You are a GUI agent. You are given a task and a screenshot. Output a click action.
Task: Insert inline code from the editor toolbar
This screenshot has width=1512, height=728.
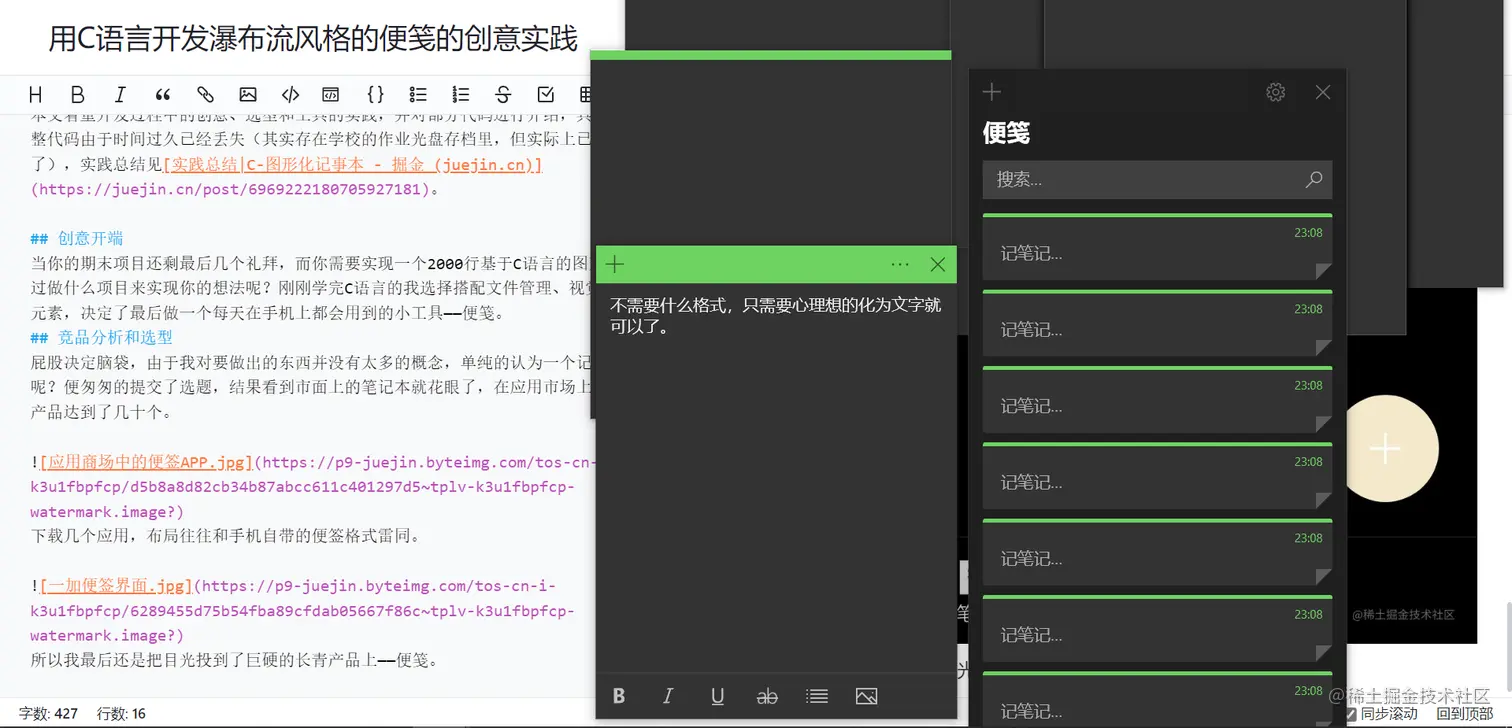(290, 95)
